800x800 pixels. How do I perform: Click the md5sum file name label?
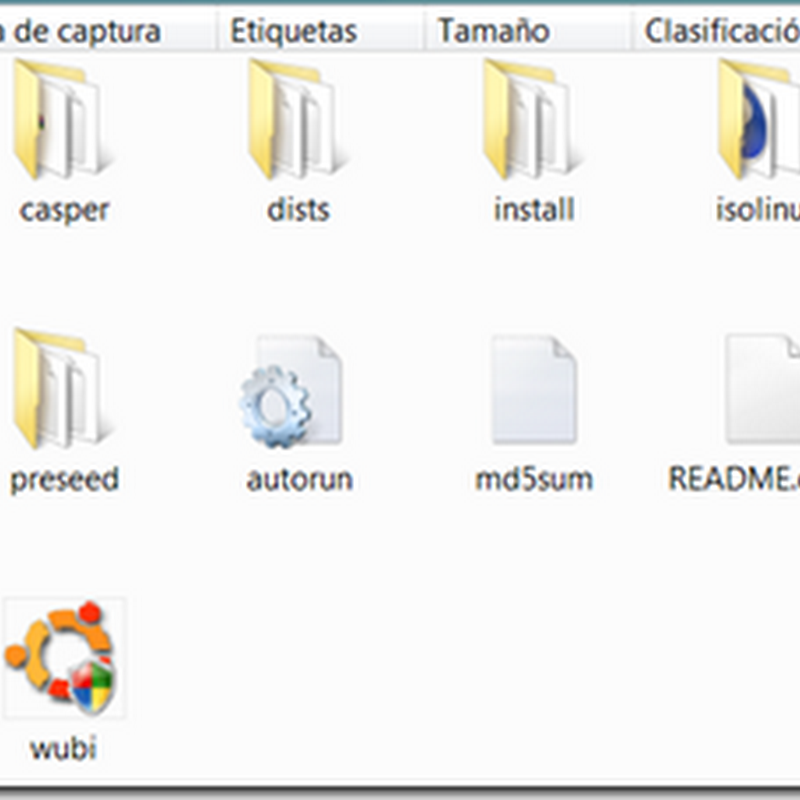[x=534, y=480]
